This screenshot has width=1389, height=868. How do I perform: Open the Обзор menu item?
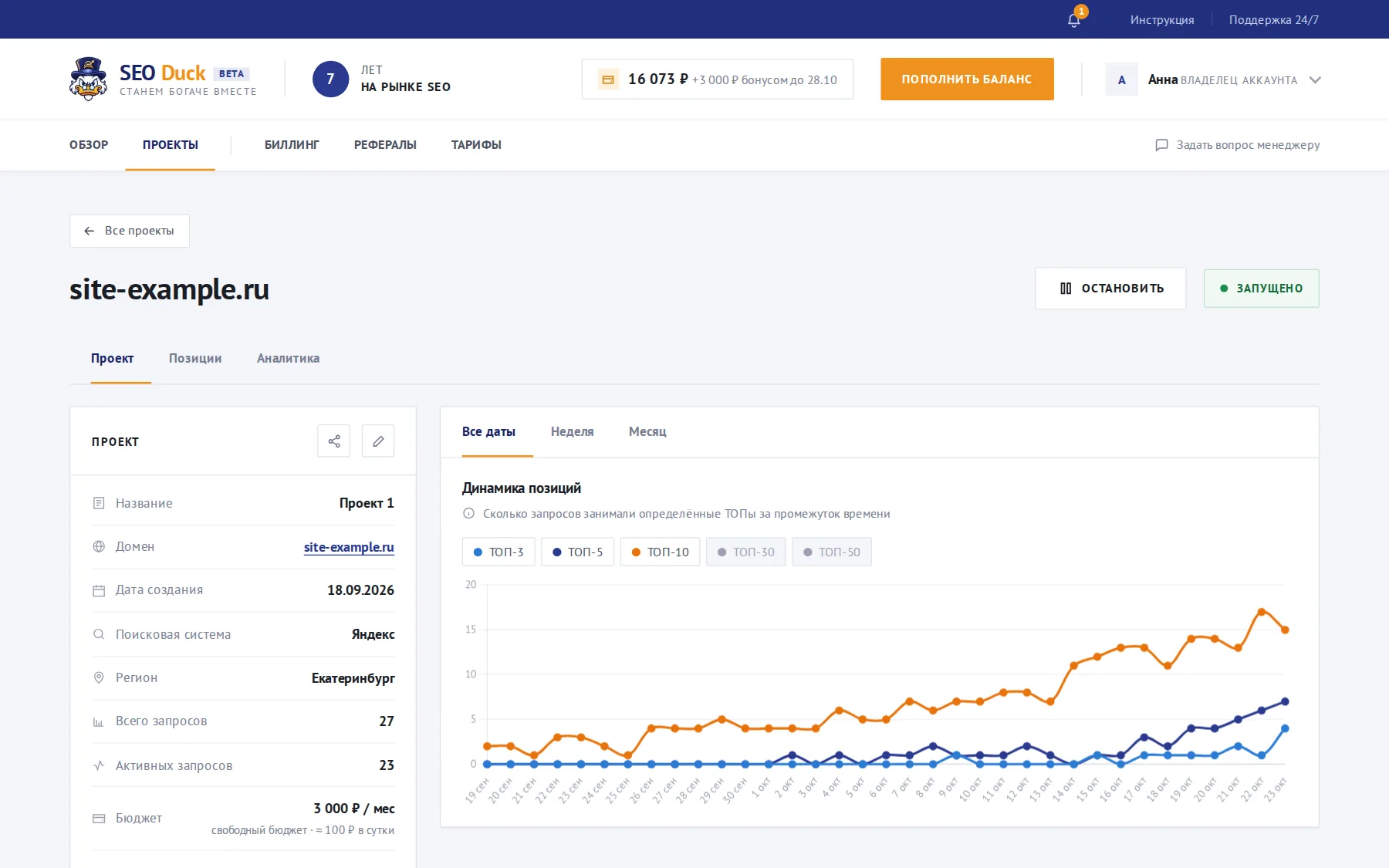(89, 145)
